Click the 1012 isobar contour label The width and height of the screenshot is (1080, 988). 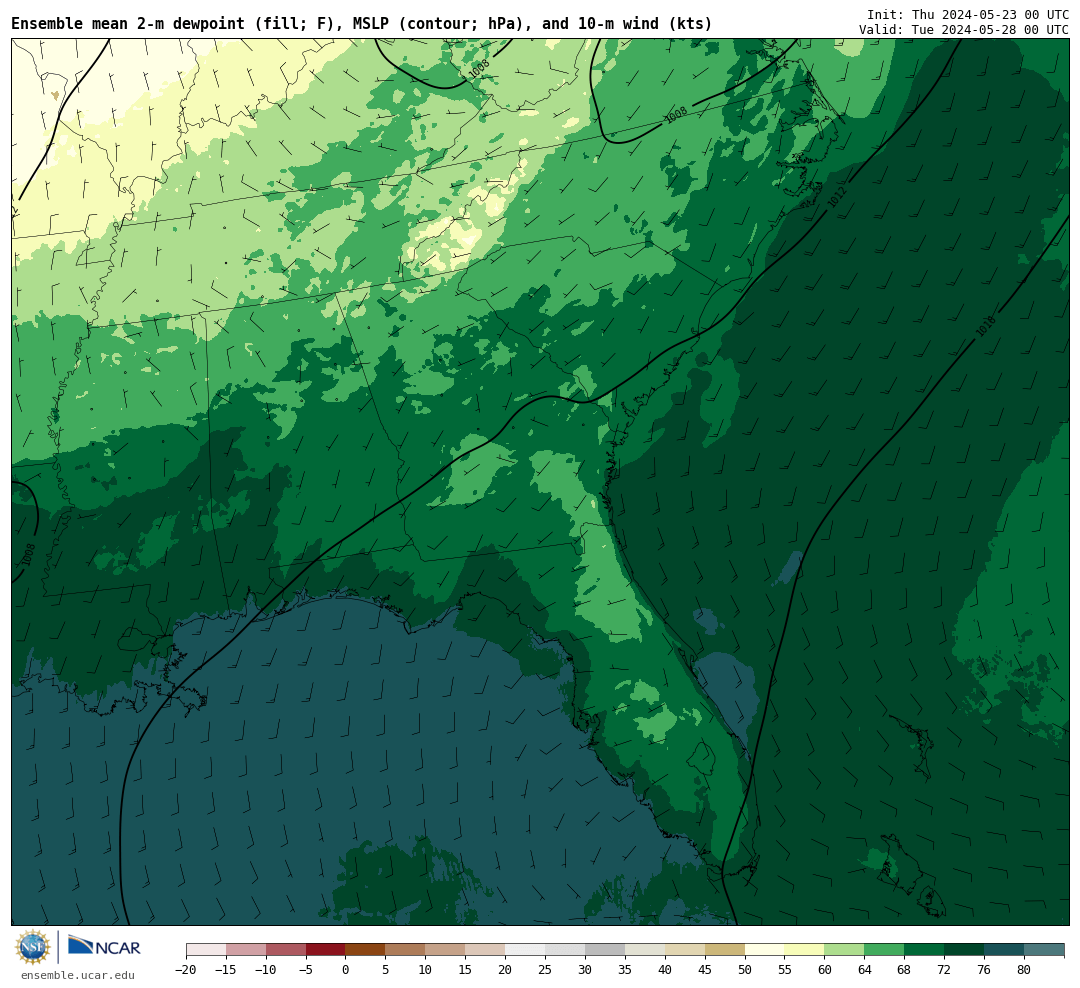tap(836, 197)
